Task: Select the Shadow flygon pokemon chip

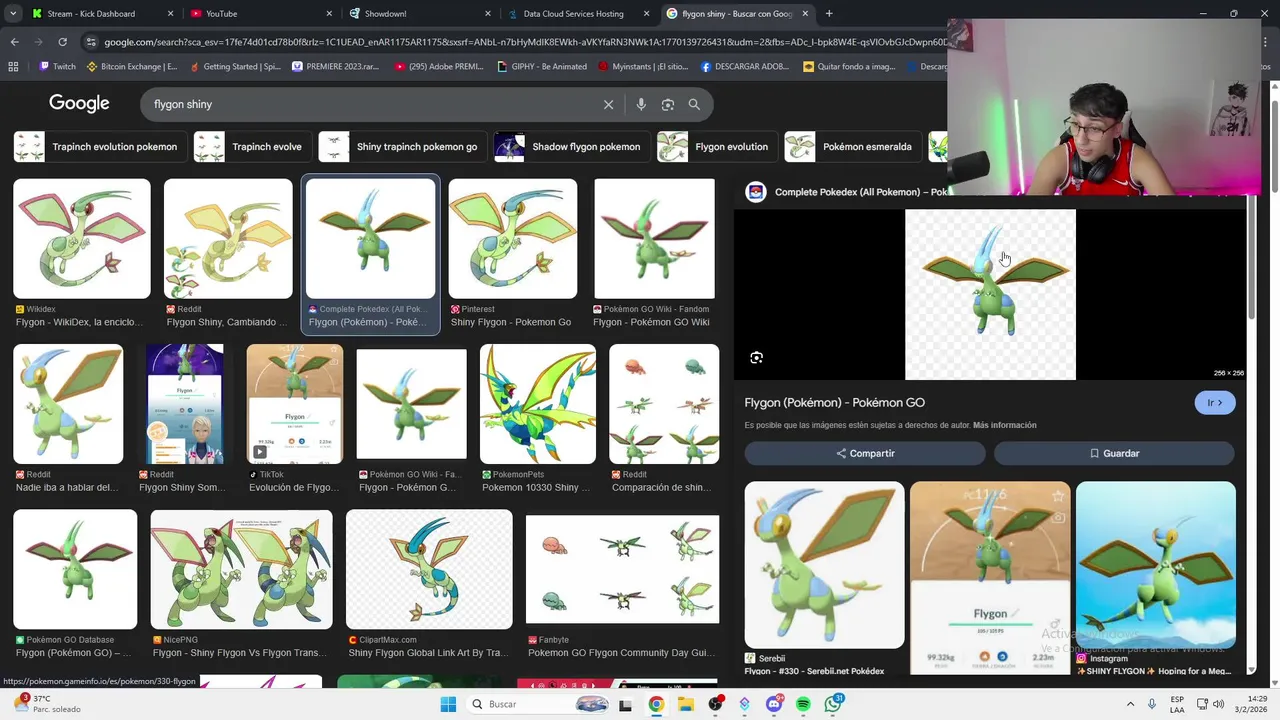Action: [571, 147]
